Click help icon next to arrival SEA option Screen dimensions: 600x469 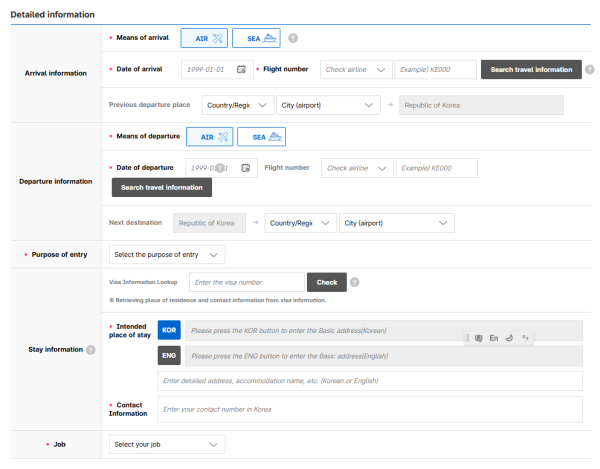(x=293, y=39)
